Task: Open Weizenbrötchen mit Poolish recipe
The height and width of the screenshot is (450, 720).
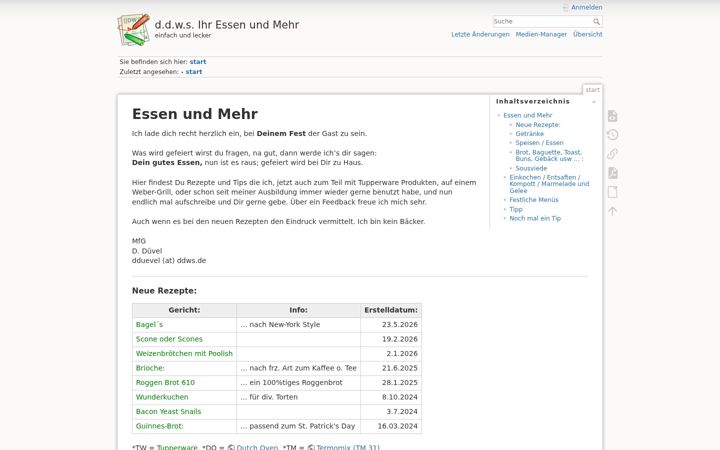Action: click(x=184, y=354)
